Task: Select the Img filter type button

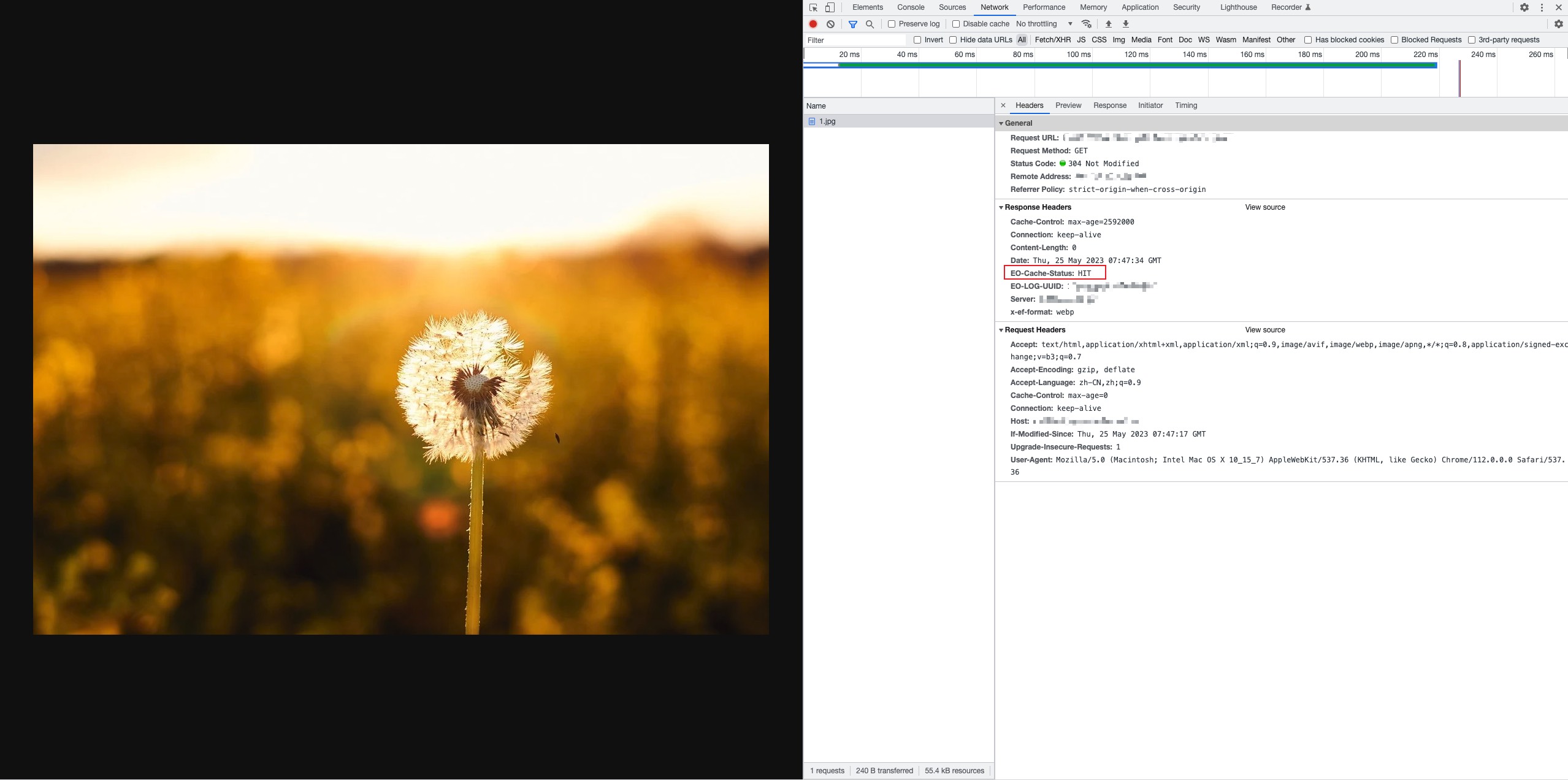Action: coord(1119,40)
